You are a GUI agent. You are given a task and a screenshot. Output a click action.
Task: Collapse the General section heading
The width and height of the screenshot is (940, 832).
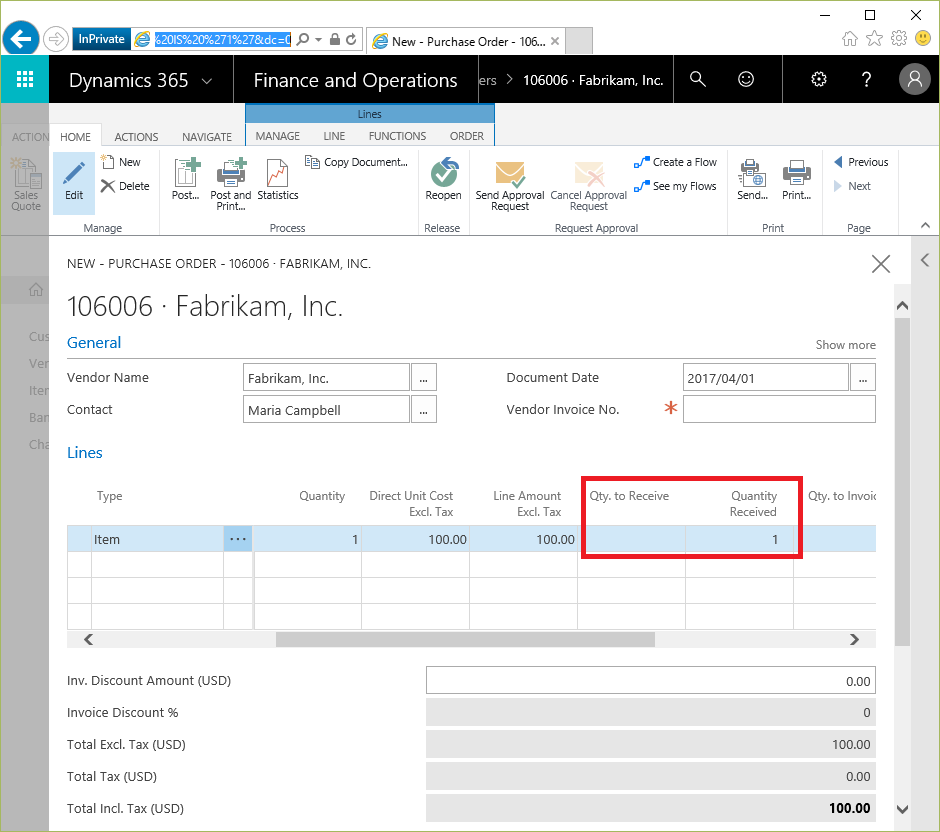(94, 342)
